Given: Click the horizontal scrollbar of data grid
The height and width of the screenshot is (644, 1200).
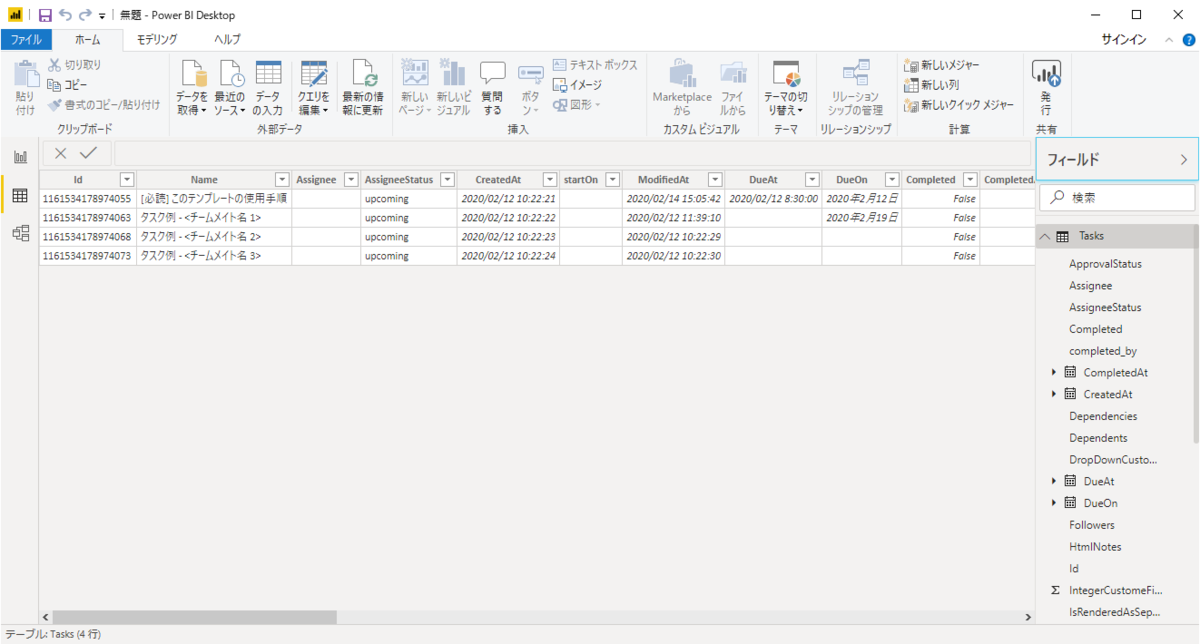Looking at the screenshot, I should pos(195,617).
